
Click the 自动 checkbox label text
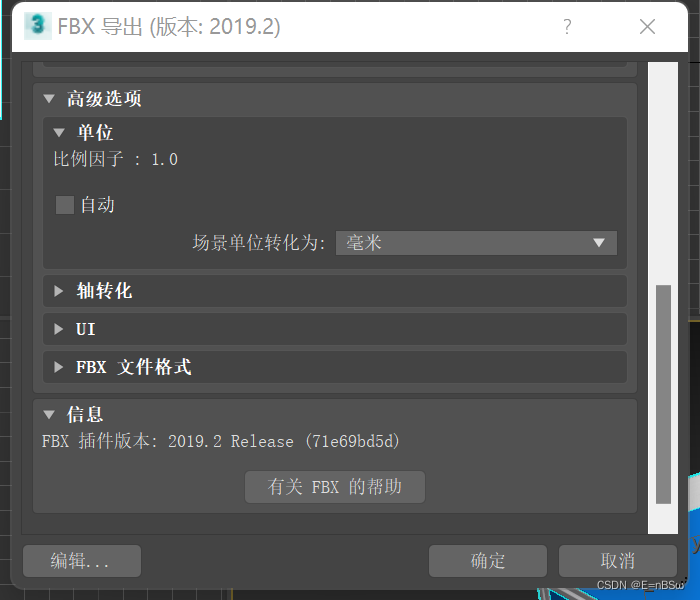click(x=98, y=205)
